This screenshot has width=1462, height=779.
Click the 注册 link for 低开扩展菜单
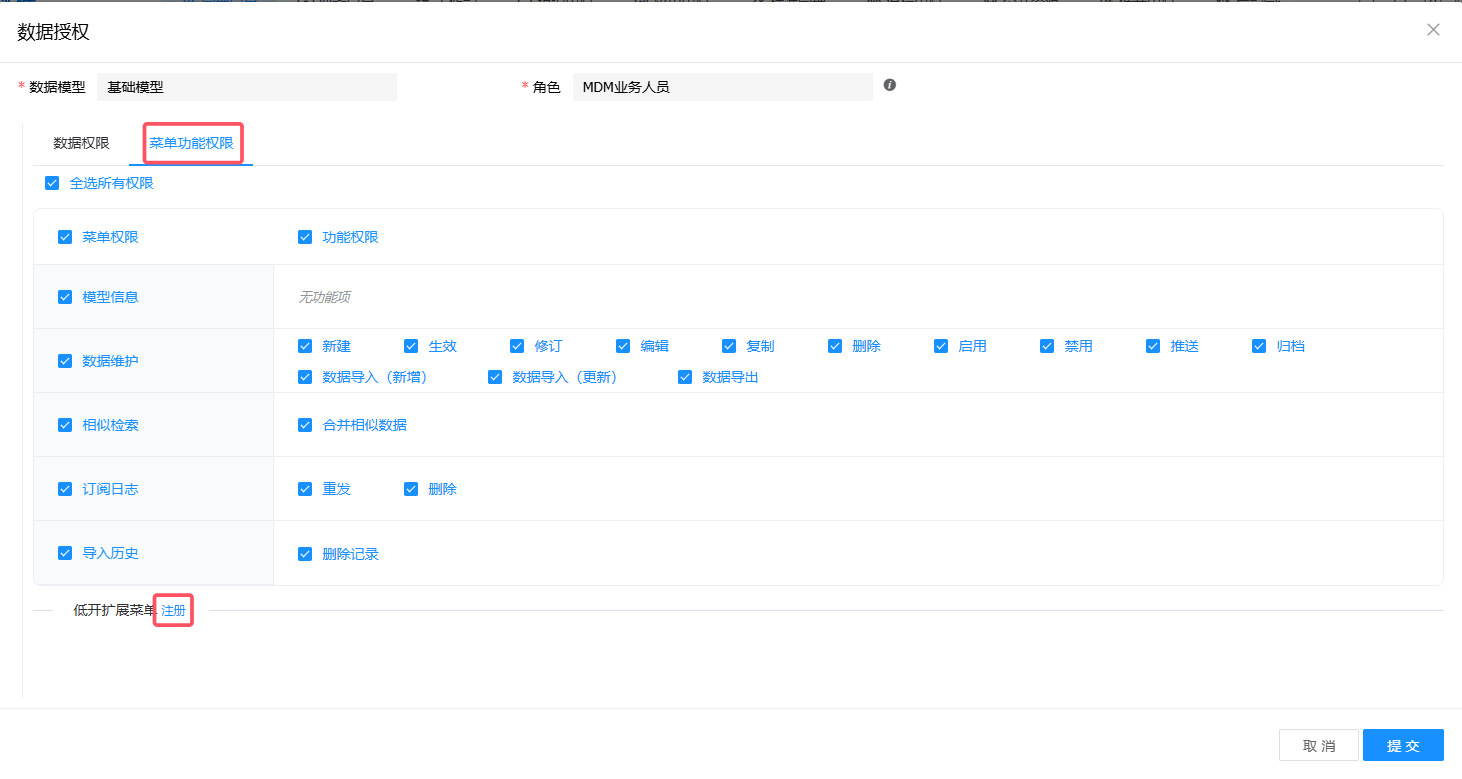coord(173,610)
